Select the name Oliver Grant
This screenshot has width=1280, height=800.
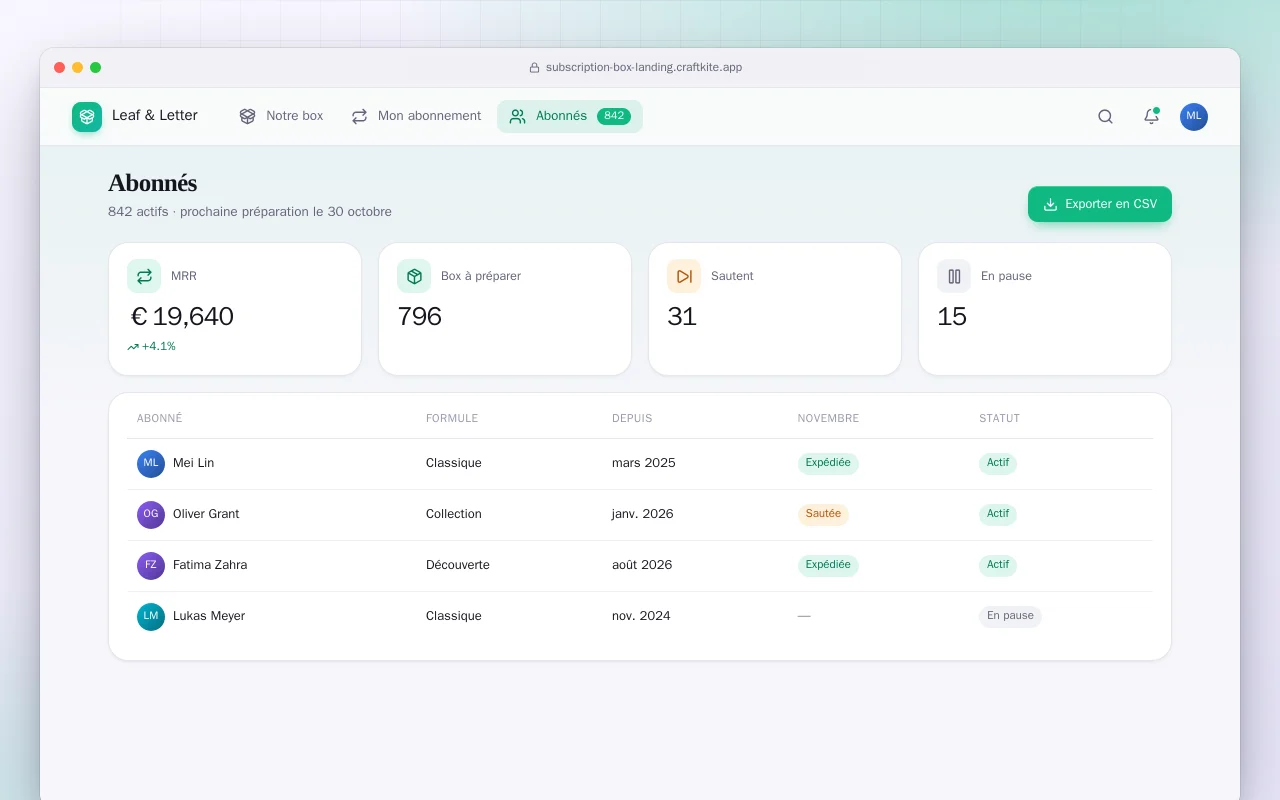coord(206,514)
